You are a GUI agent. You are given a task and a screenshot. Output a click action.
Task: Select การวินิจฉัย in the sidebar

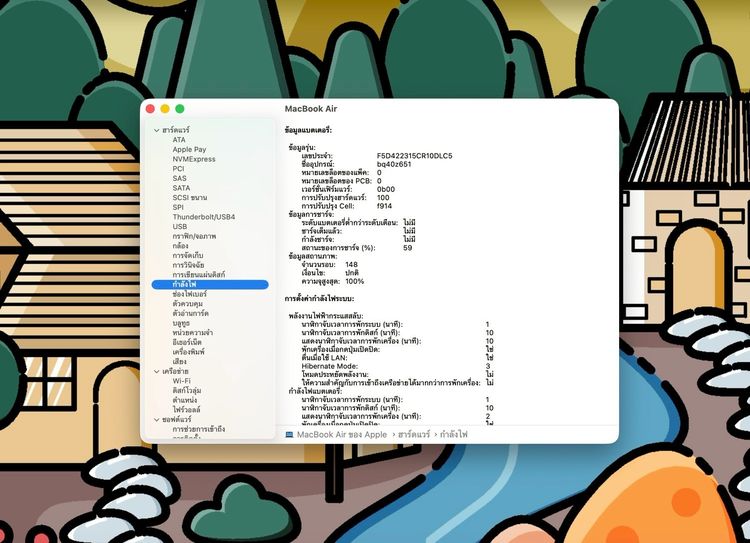point(188,265)
